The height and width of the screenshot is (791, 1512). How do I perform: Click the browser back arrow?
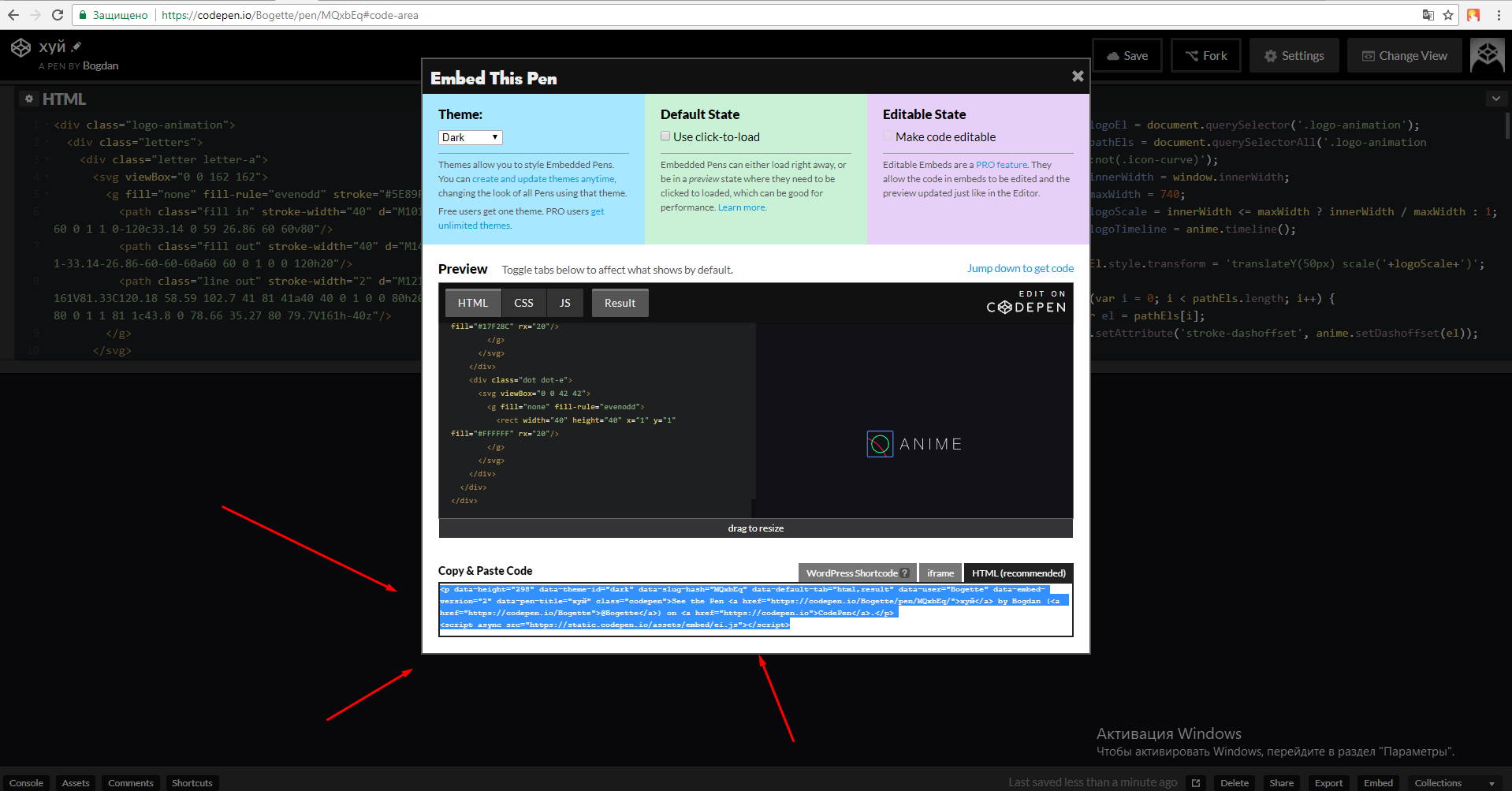(x=13, y=15)
